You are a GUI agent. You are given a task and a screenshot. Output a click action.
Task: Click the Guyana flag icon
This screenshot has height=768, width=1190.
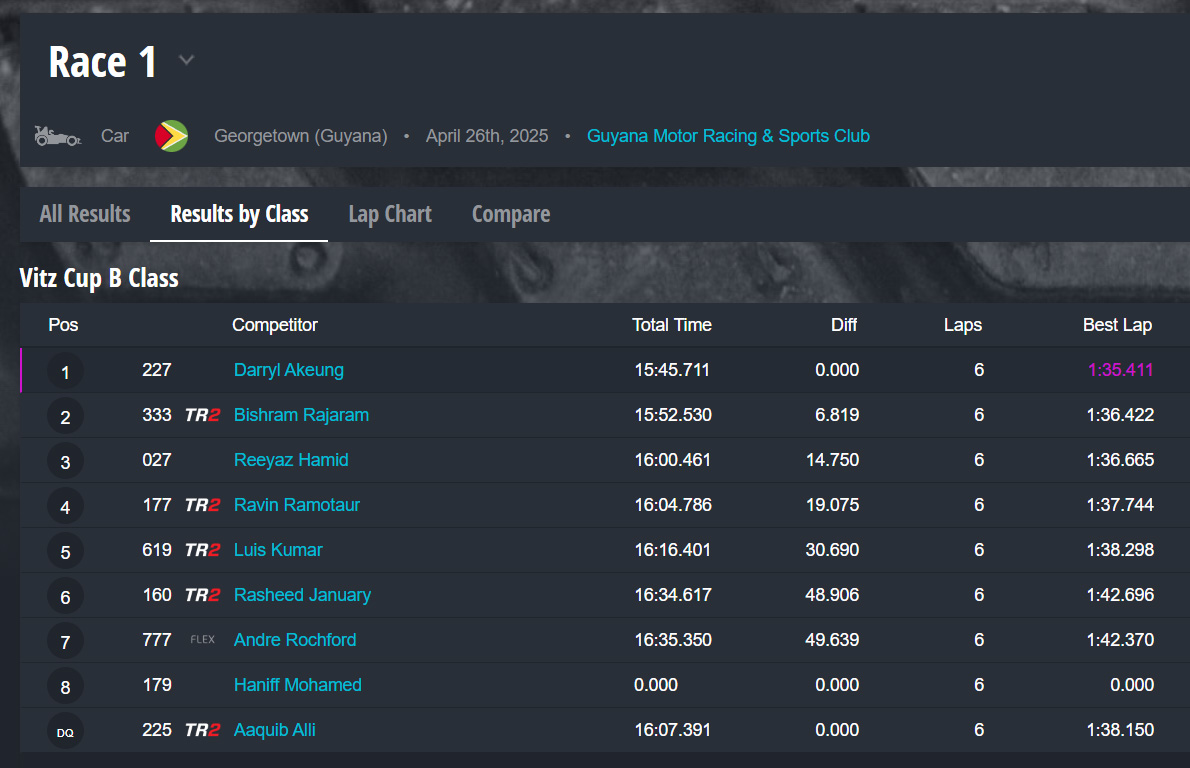pyautogui.click(x=171, y=136)
